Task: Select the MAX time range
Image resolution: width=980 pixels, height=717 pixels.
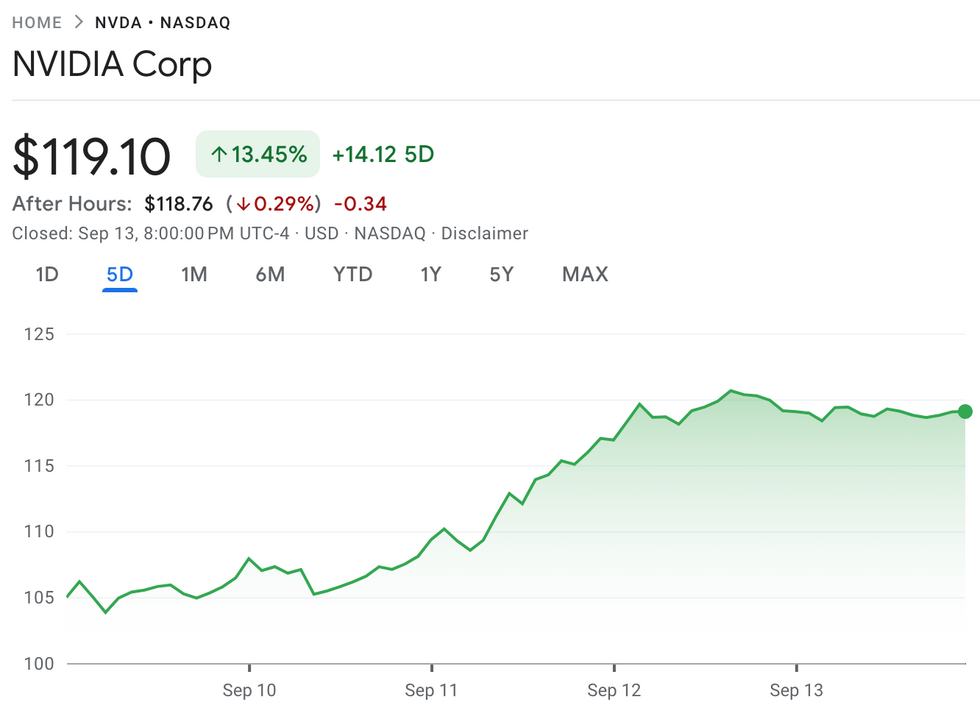Action: point(585,274)
